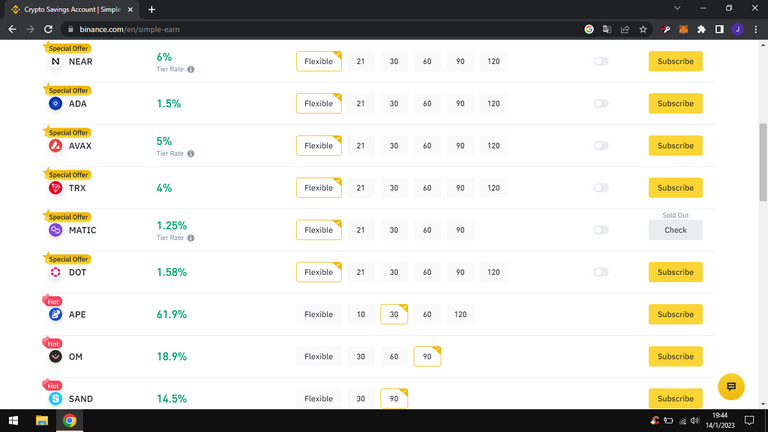The width and height of the screenshot is (768, 432).
Task: Open the MetaMask fox extension icon
Action: pyautogui.click(x=683, y=29)
